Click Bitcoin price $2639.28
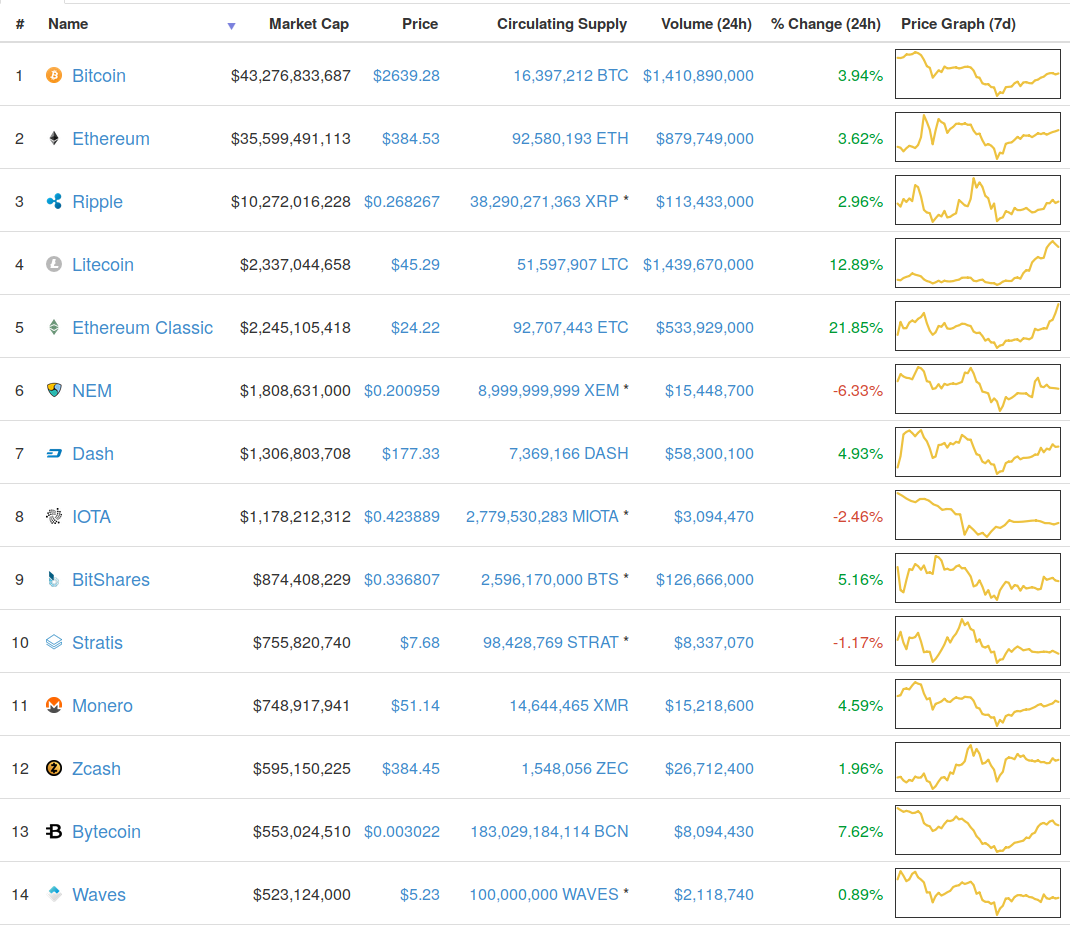Viewport: 1073px width, 925px height. pyautogui.click(x=406, y=75)
